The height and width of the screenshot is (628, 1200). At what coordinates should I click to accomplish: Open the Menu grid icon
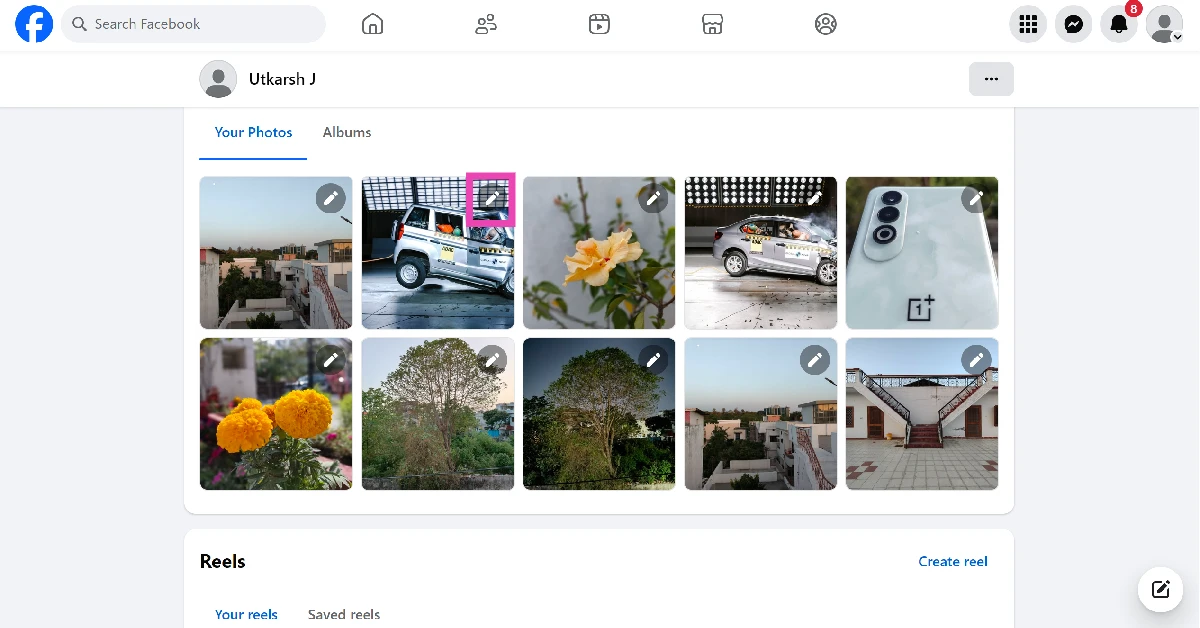(1028, 24)
